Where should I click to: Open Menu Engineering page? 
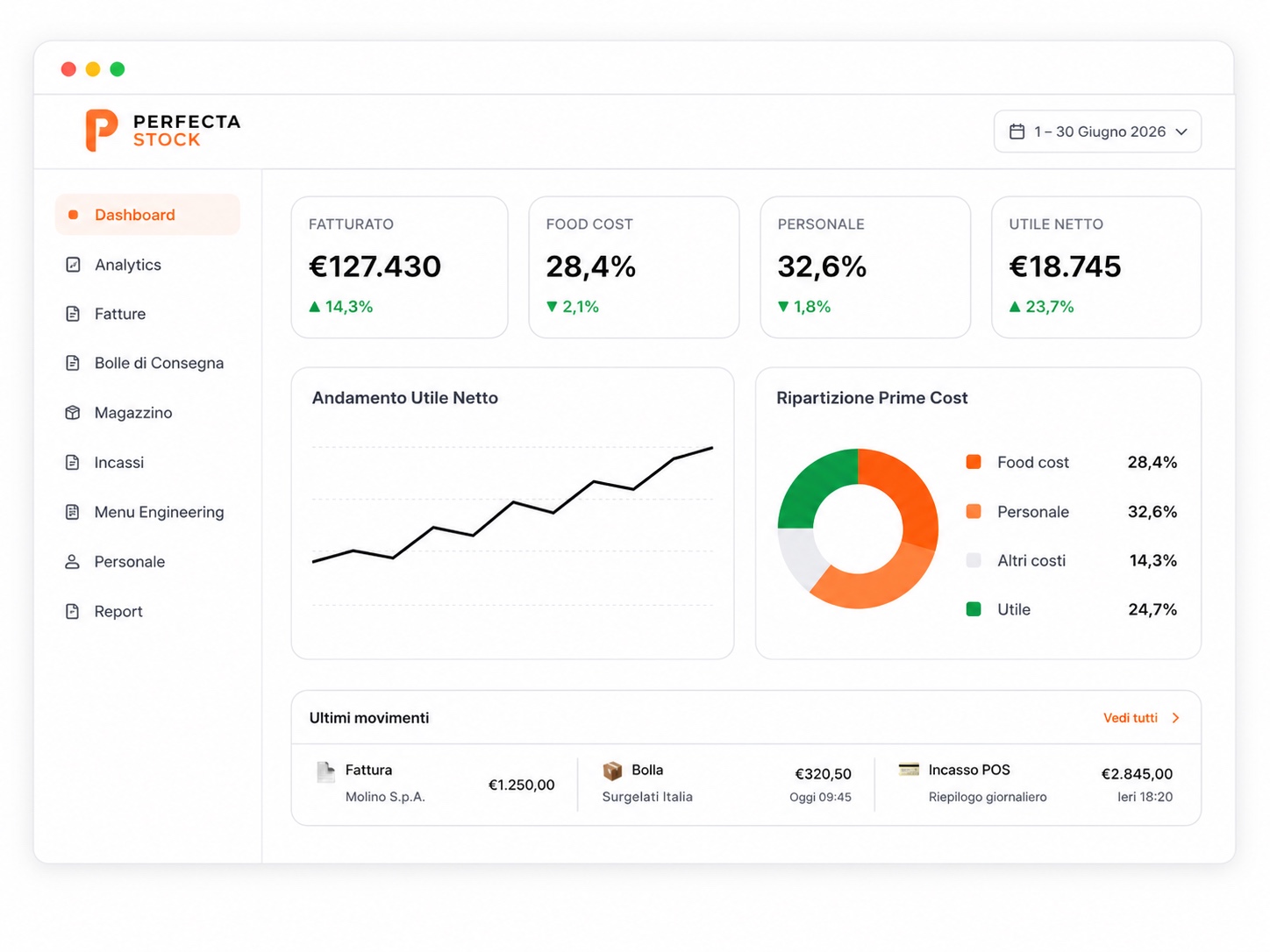point(147,512)
